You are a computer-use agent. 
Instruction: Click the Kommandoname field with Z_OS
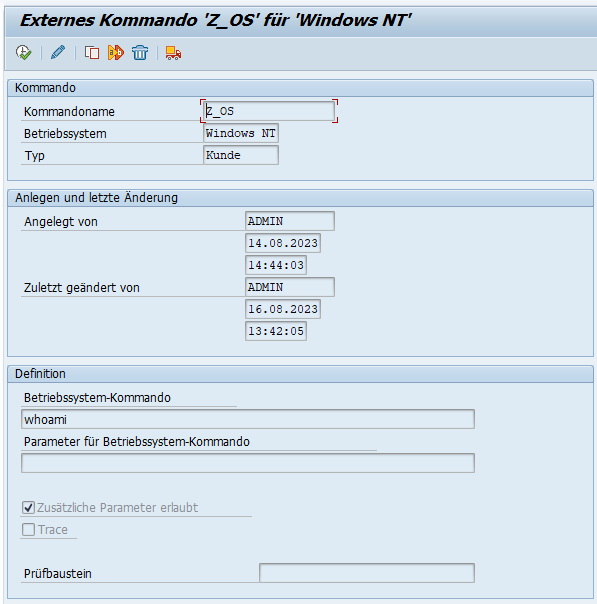[269, 111]
